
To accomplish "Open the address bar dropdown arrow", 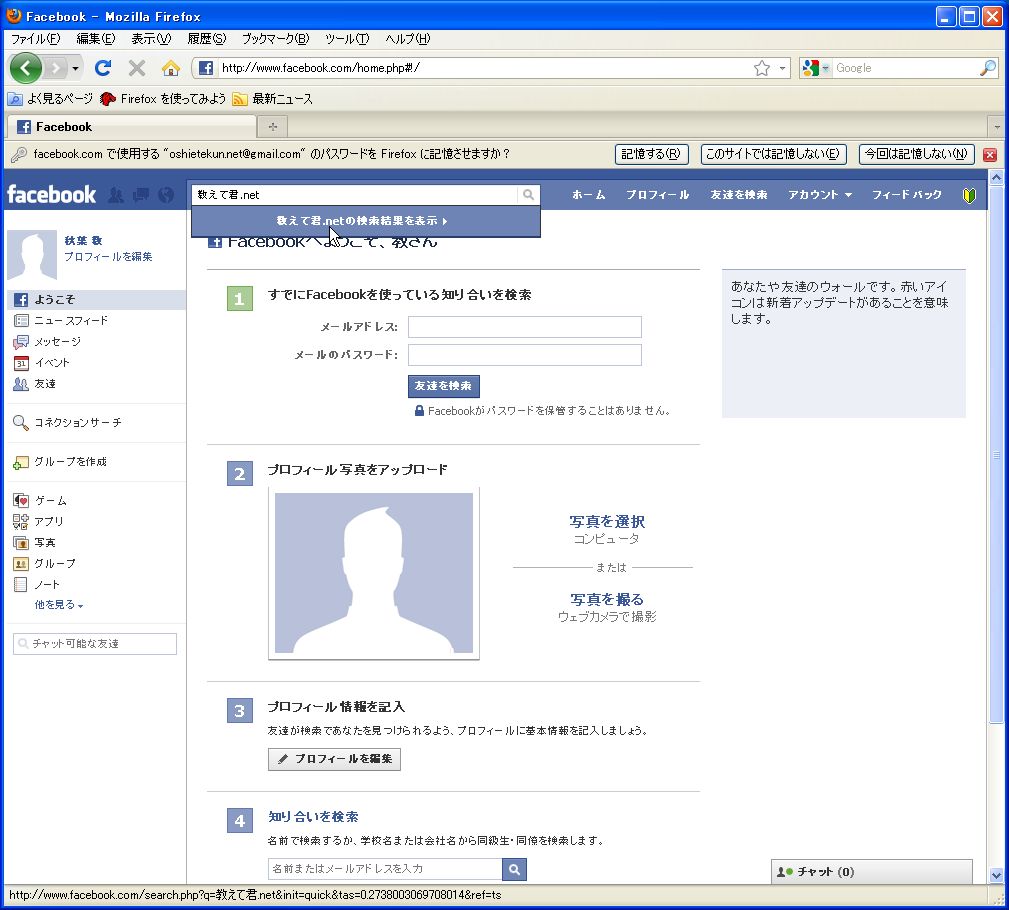I will (782, 68).
